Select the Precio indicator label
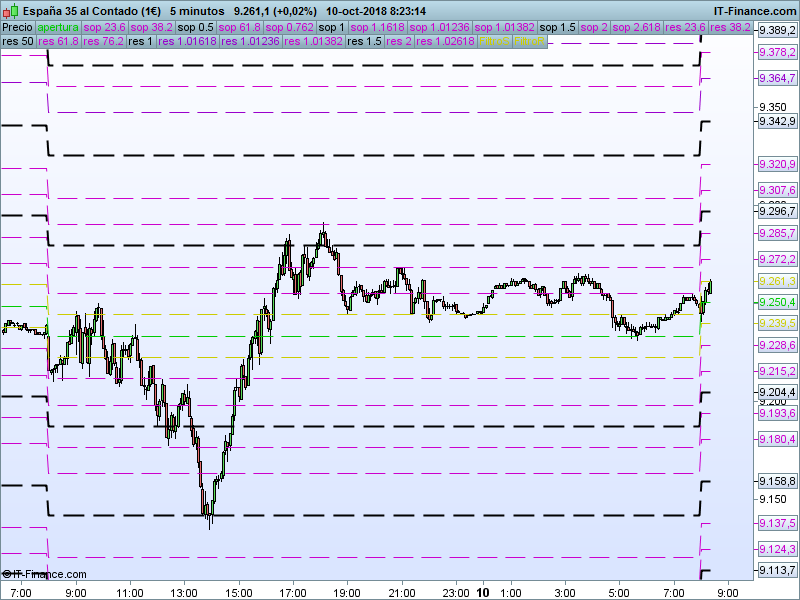Viewport: 800px width, 600px height. coord(18,28)
